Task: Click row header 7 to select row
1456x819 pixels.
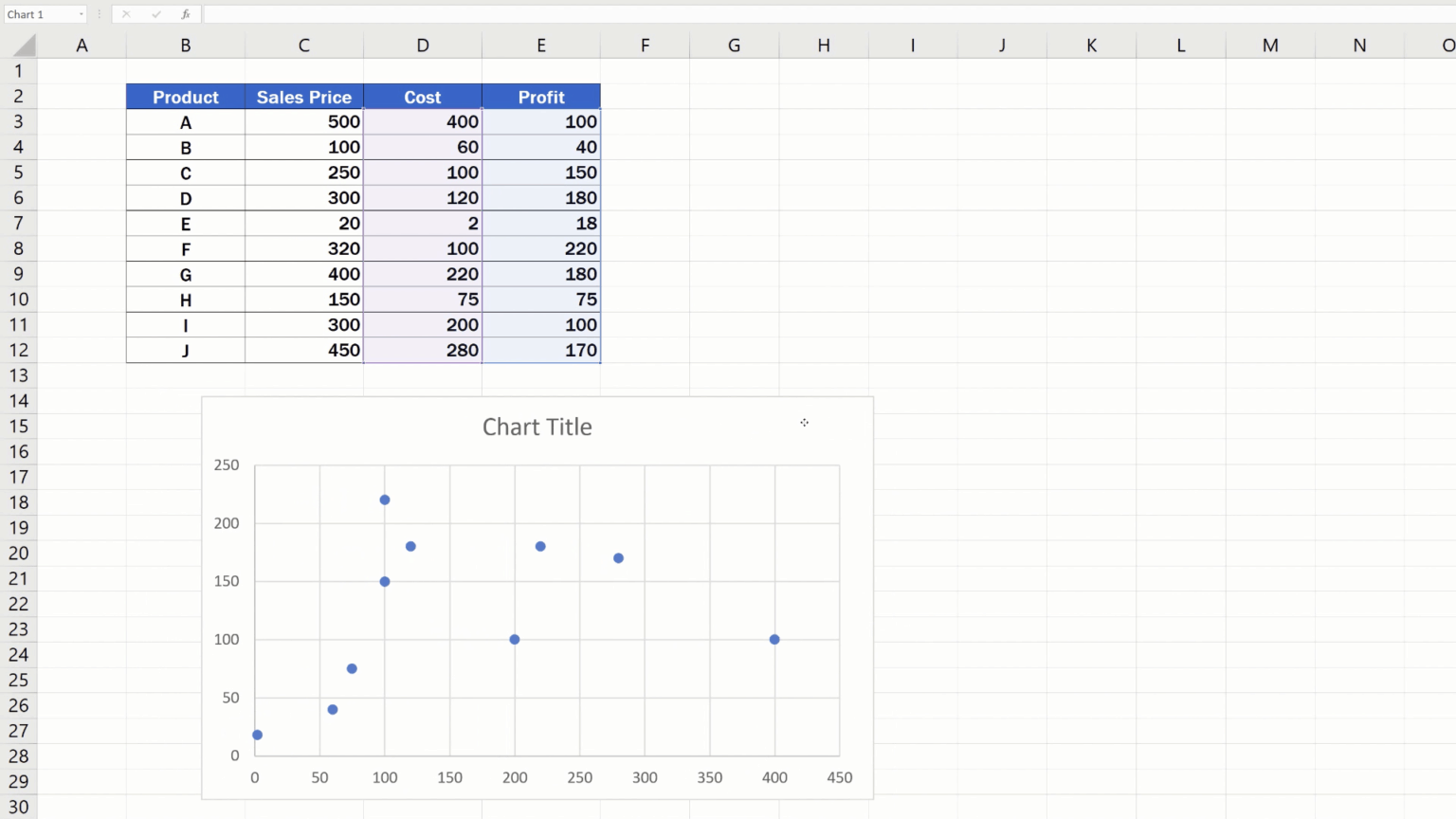Action: tap(19, 223)
